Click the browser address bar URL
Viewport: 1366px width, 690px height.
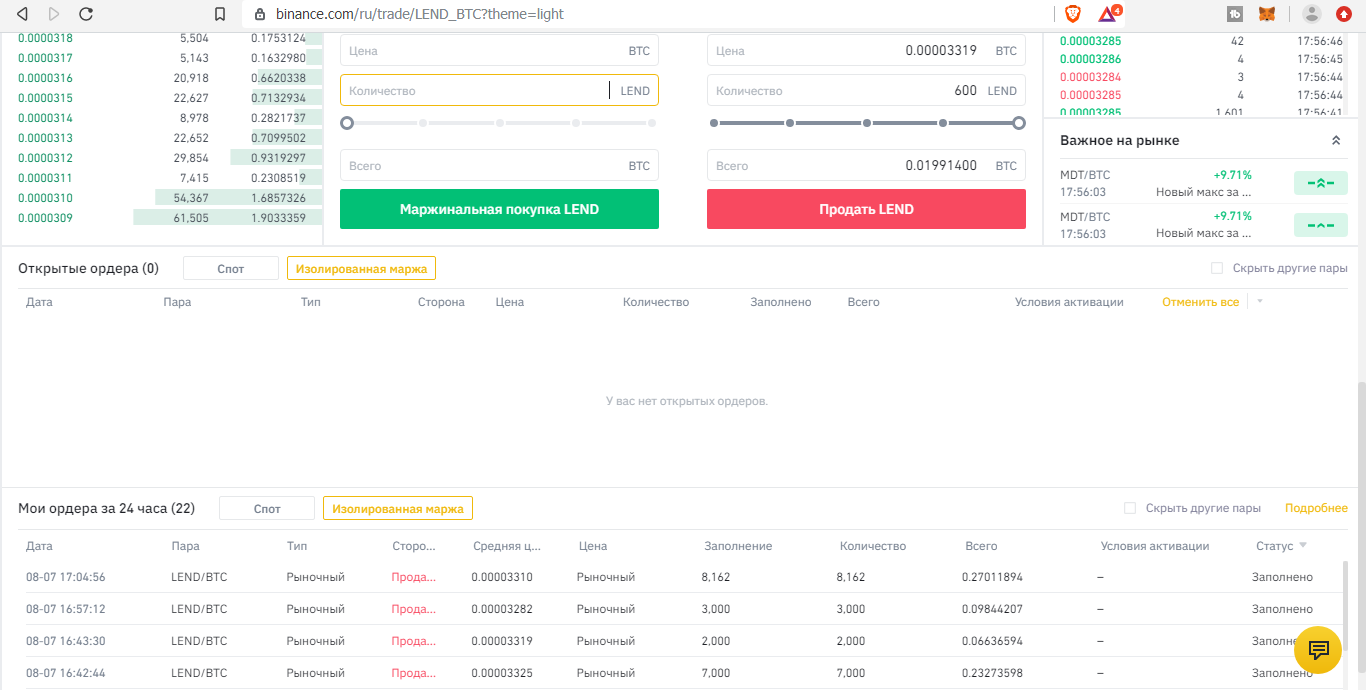point(420,14)
